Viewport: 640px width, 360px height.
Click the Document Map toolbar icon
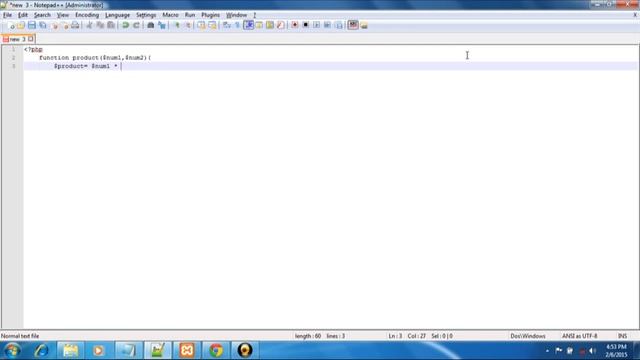click(x=270, y=25)
